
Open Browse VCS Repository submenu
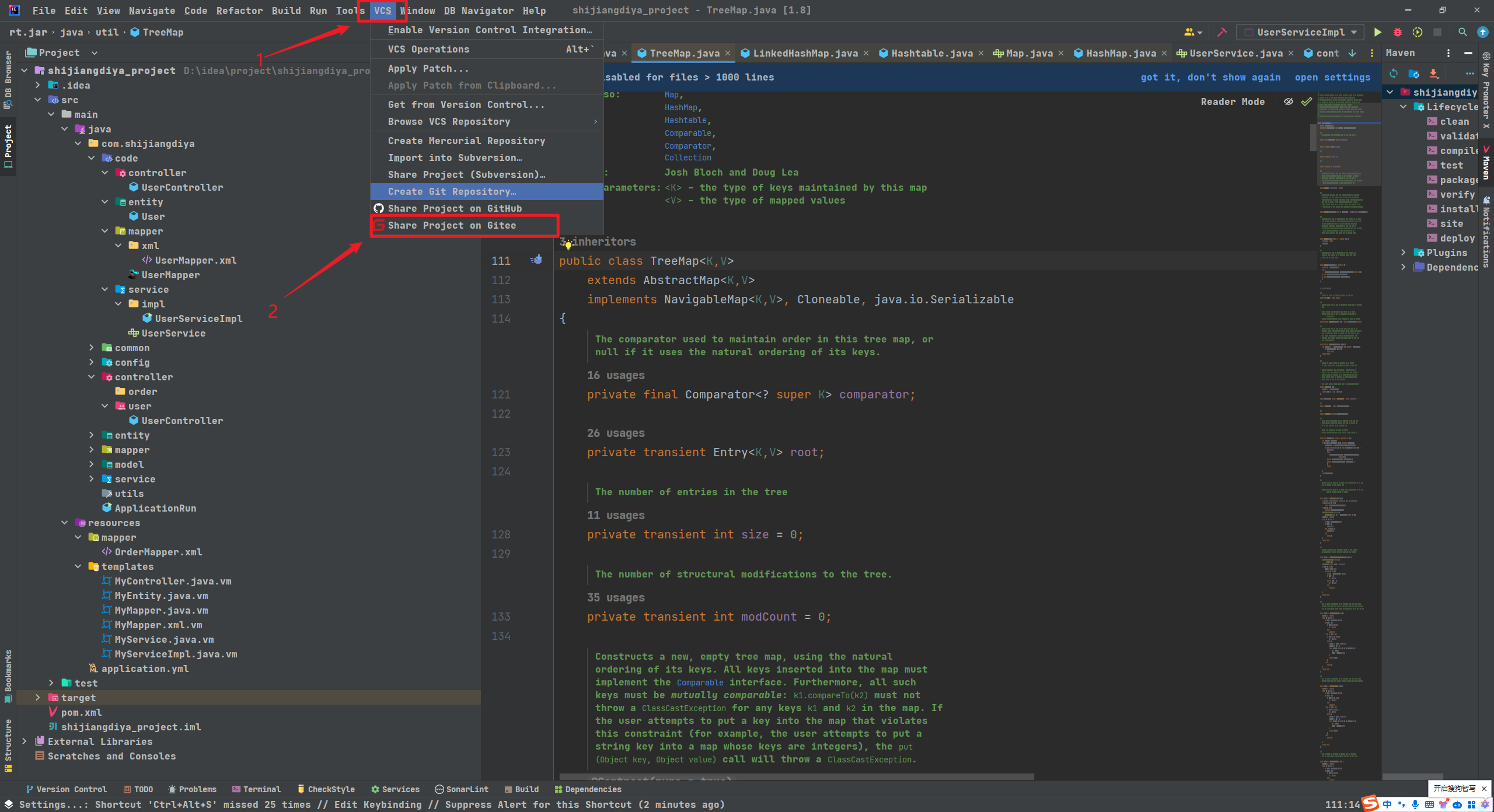point(487,121)
